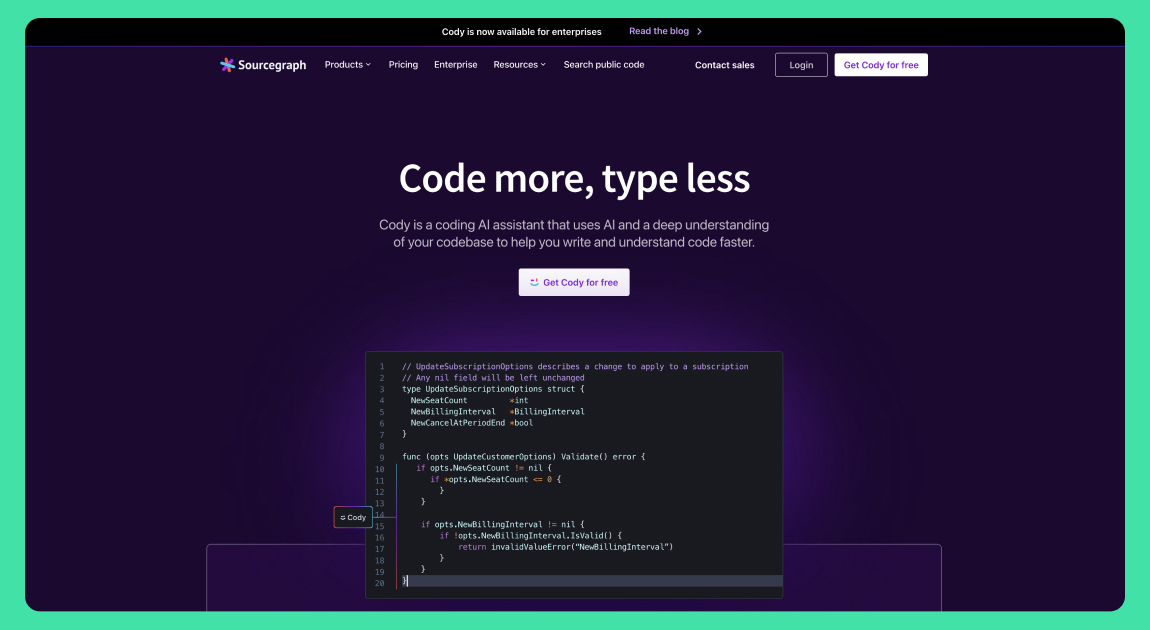Open the Resources dropdown in navigation
This screenshot has height=630, width=1150.
519,65
